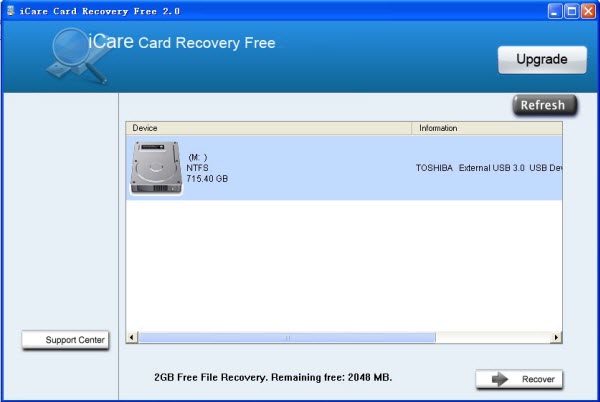Click the NTFS file system label
The width and height of the screenshot is (600, 402).
click(197, 168)
